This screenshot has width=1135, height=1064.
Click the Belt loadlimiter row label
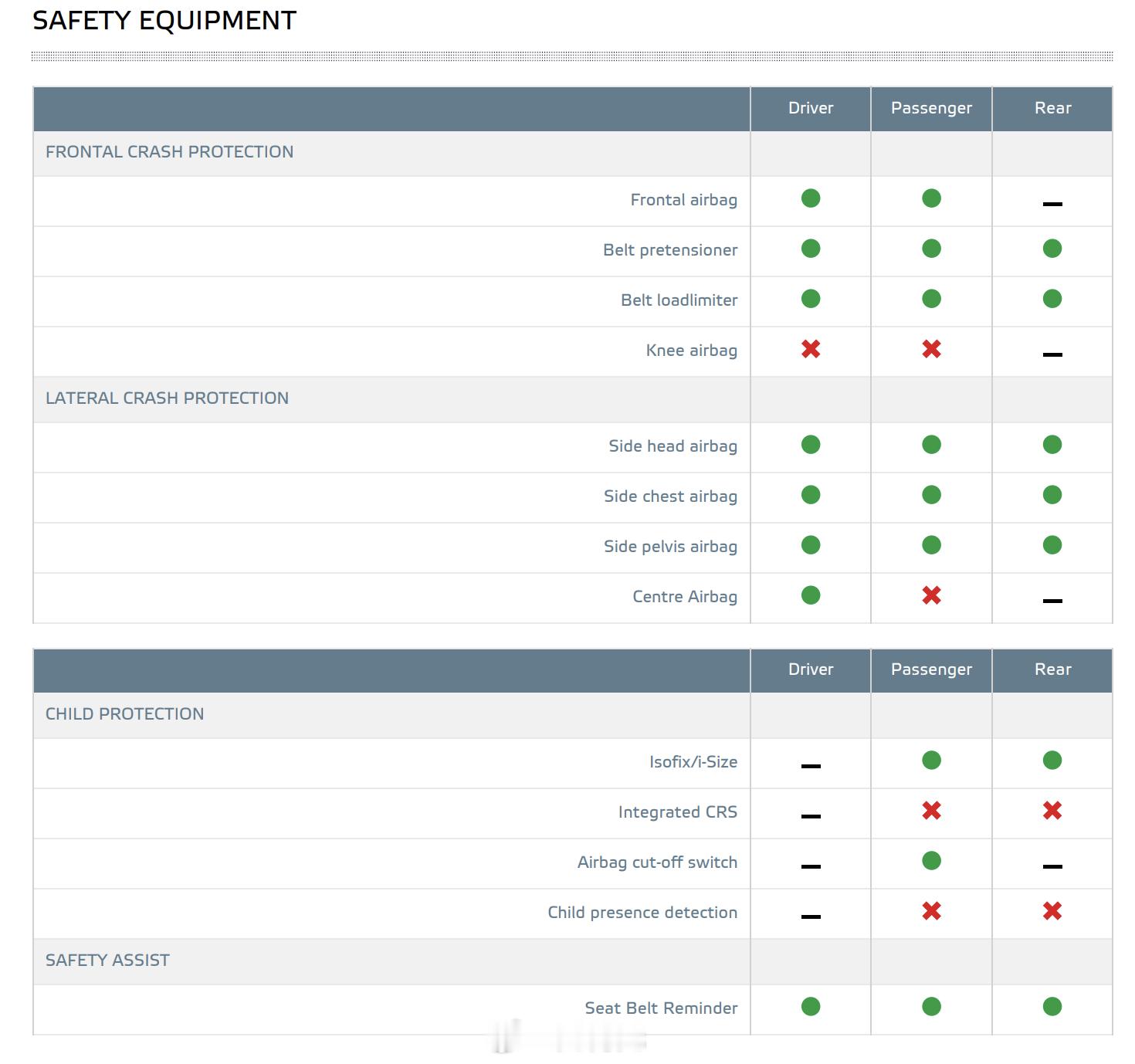coord(679,300)
